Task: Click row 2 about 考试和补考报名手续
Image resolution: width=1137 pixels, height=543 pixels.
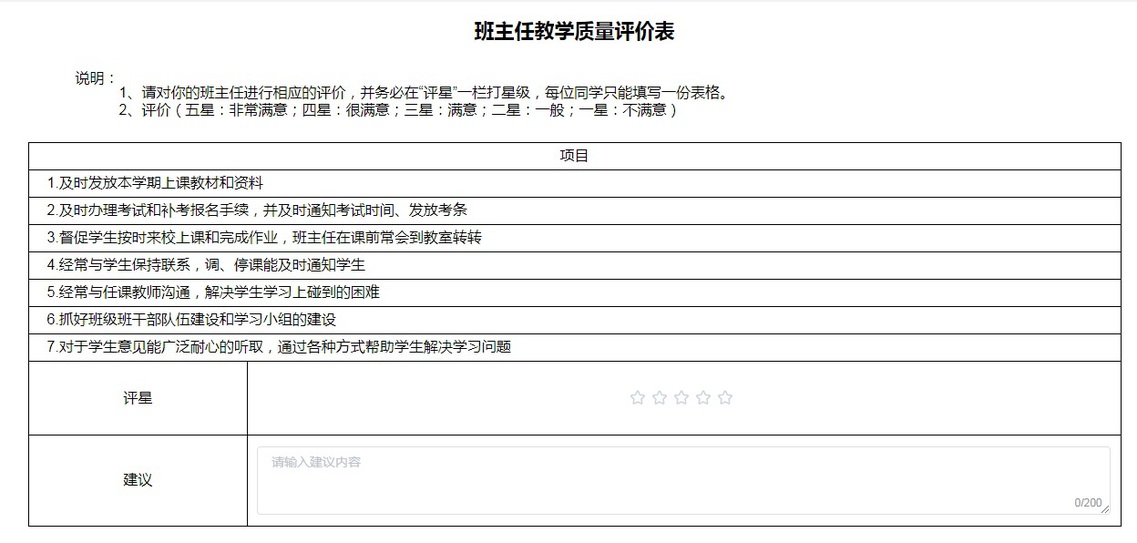Action: point(257,210)
